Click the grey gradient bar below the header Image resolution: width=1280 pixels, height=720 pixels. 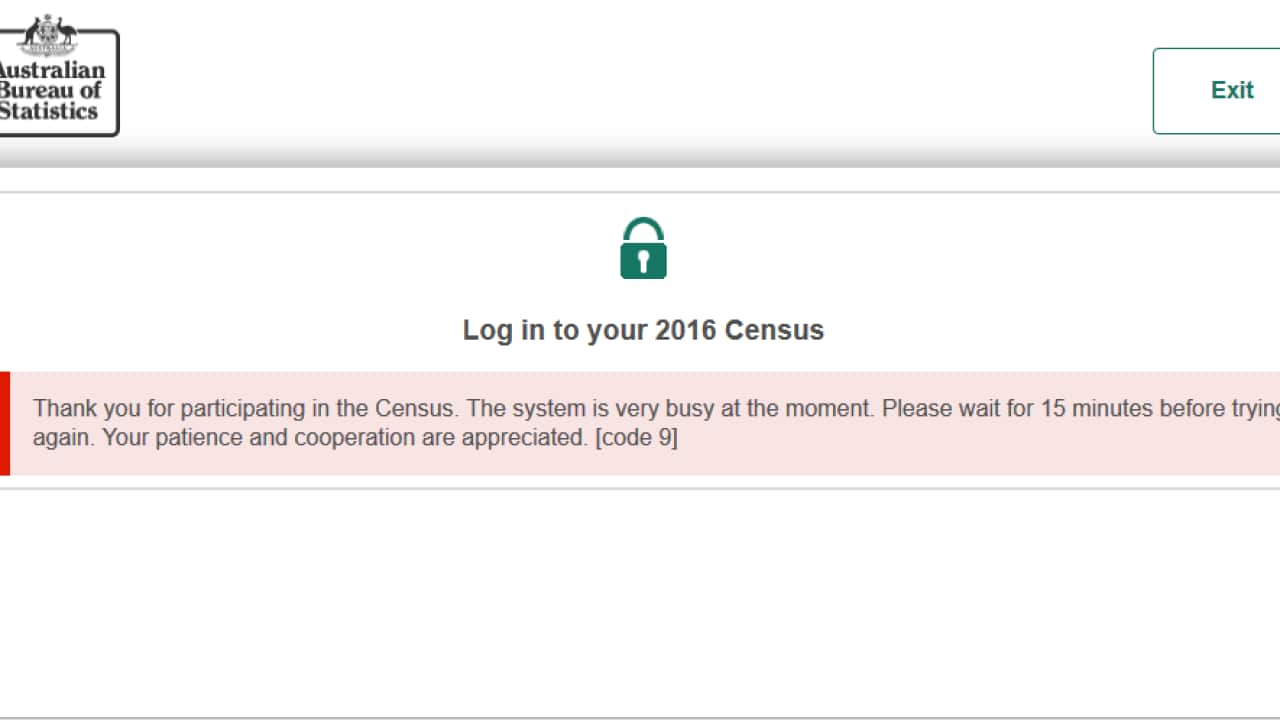click(x=640, y=152)
